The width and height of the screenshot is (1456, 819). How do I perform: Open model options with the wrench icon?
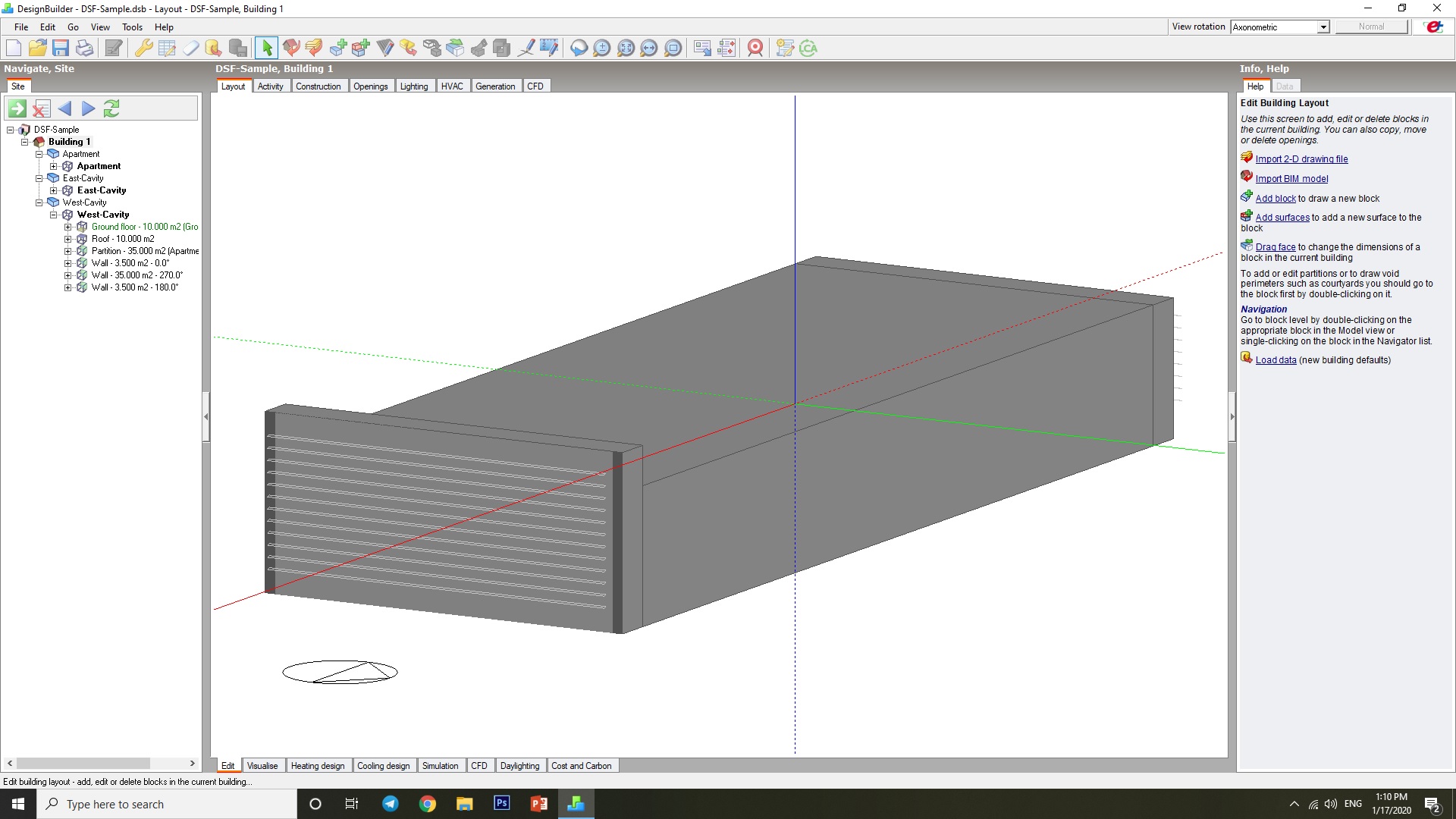[x=143, y=48]
